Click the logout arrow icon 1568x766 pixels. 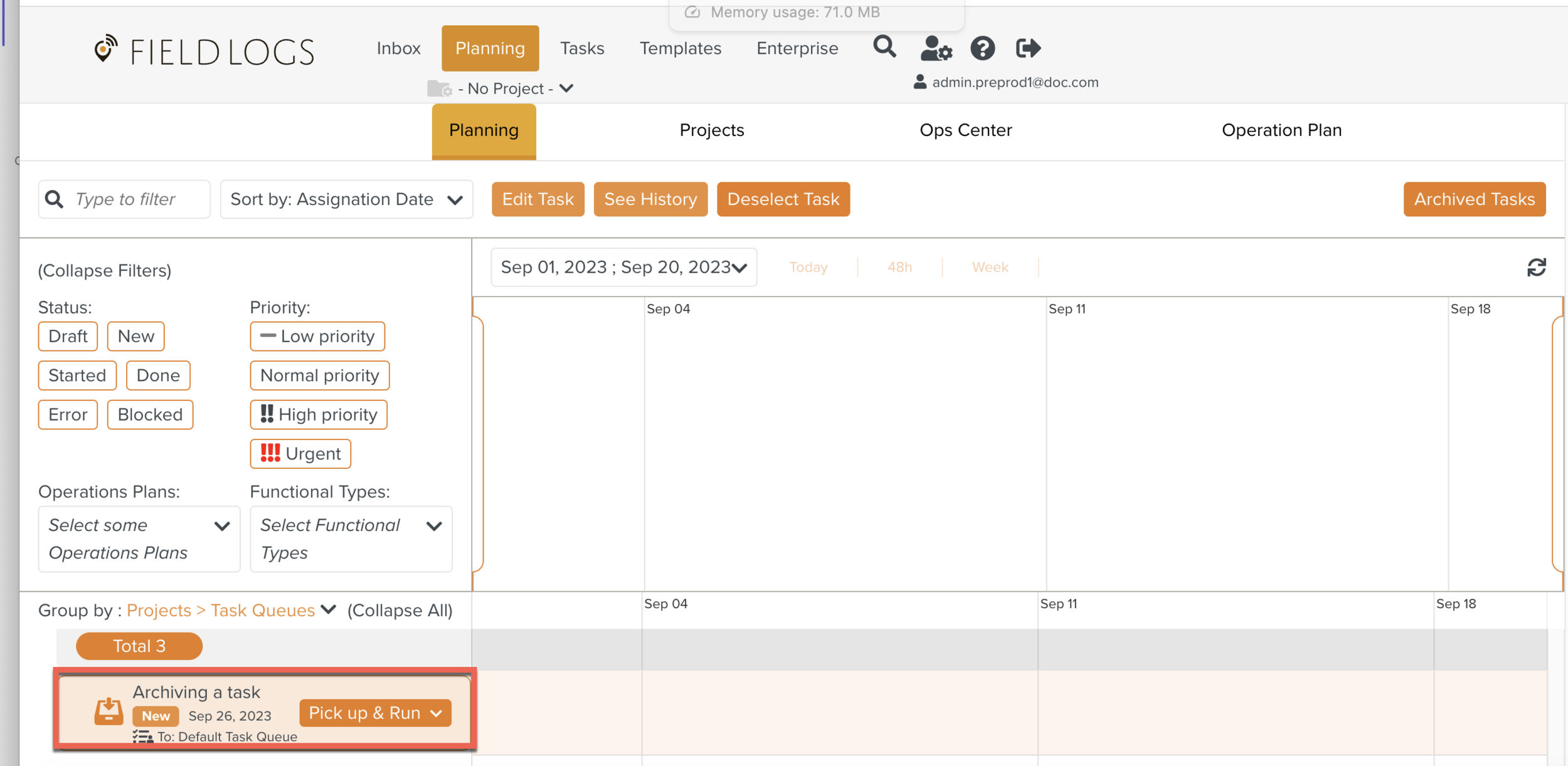point(1028,48)
